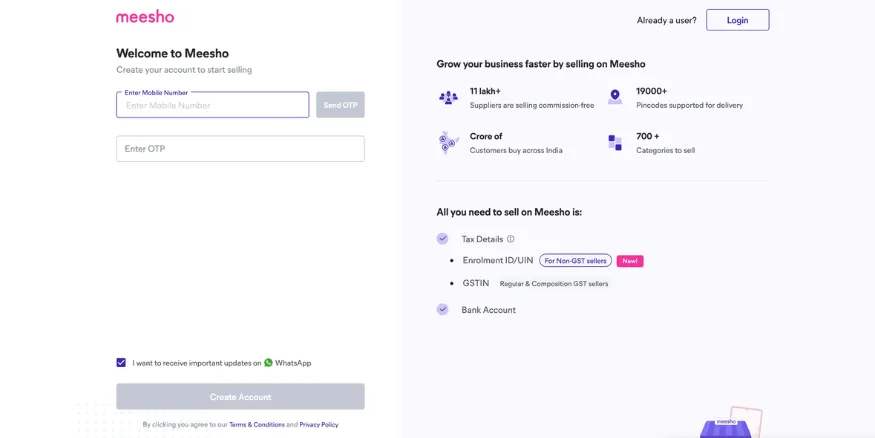Click the Tax Details info icon
This screenshot has width=875, height=438.
click(511, 239)
